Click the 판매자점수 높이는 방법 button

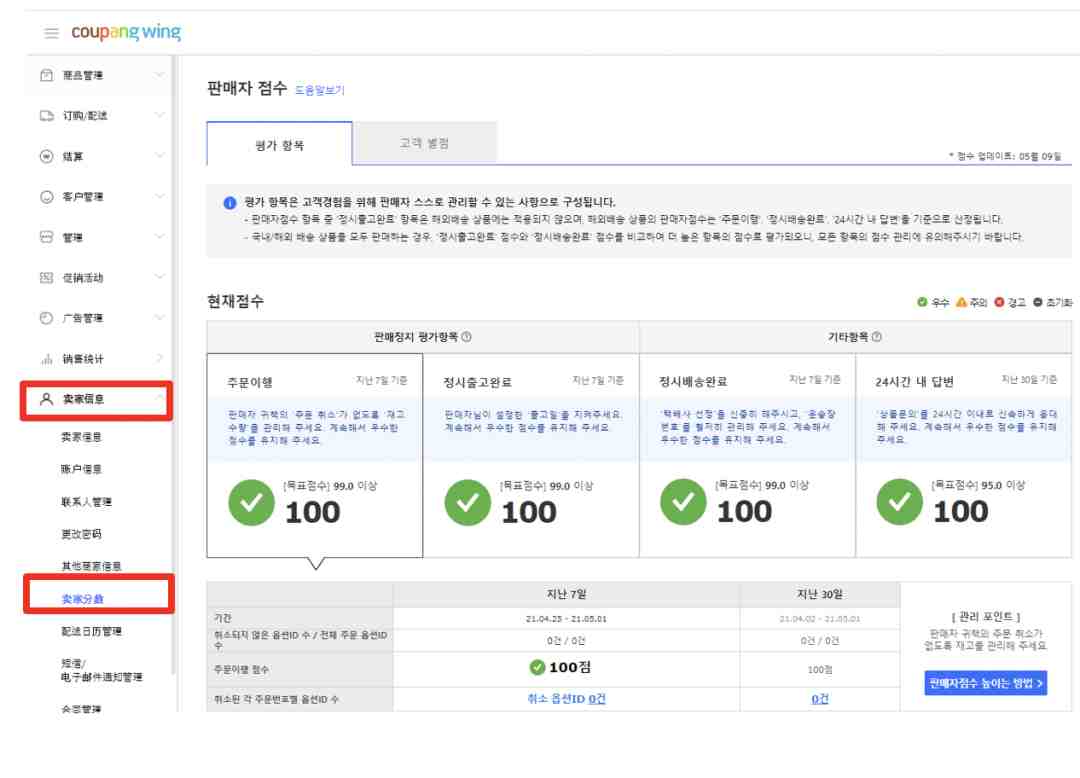[x=986, y=683]
